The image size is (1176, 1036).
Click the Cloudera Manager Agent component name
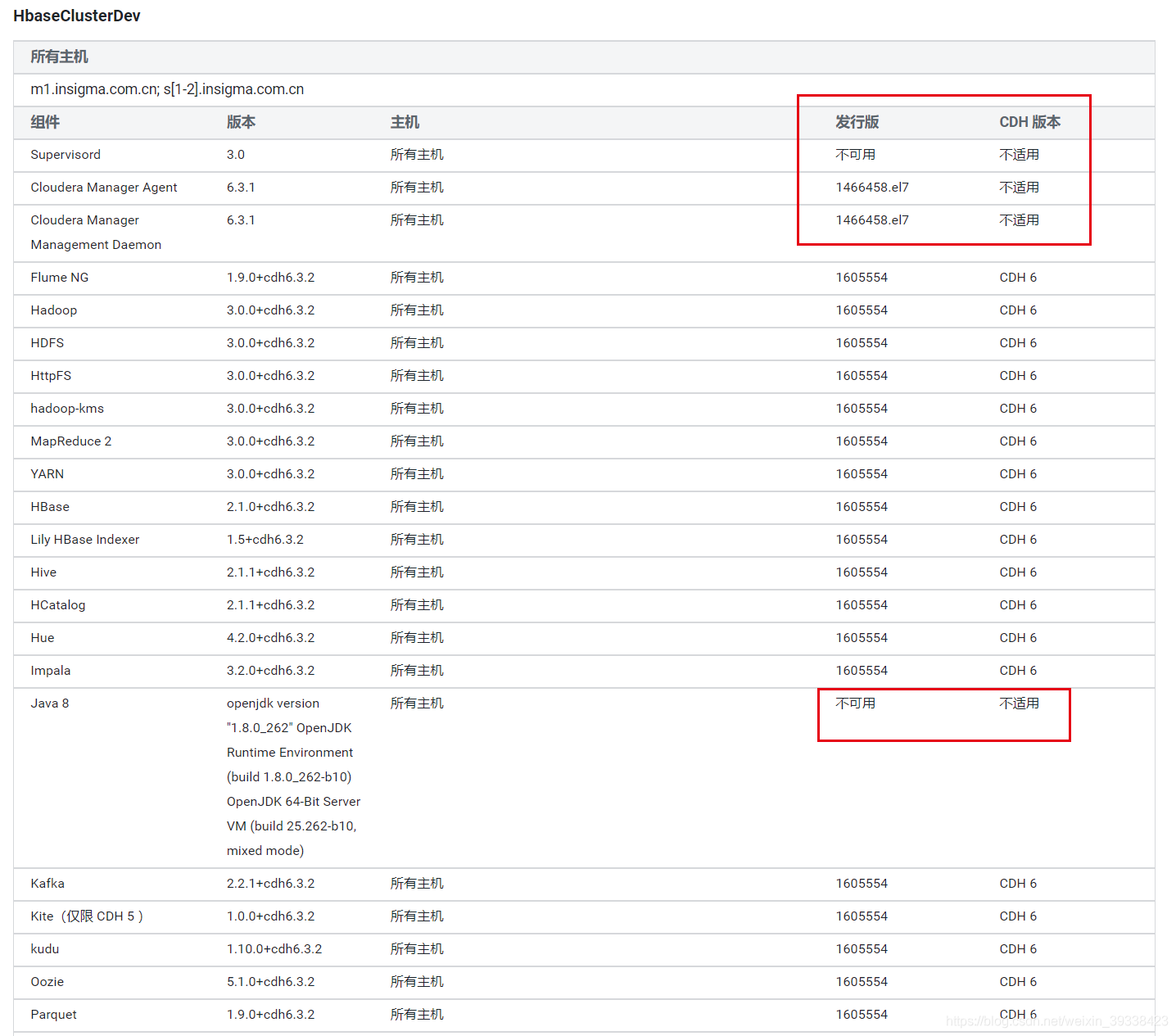click(104, 188)
